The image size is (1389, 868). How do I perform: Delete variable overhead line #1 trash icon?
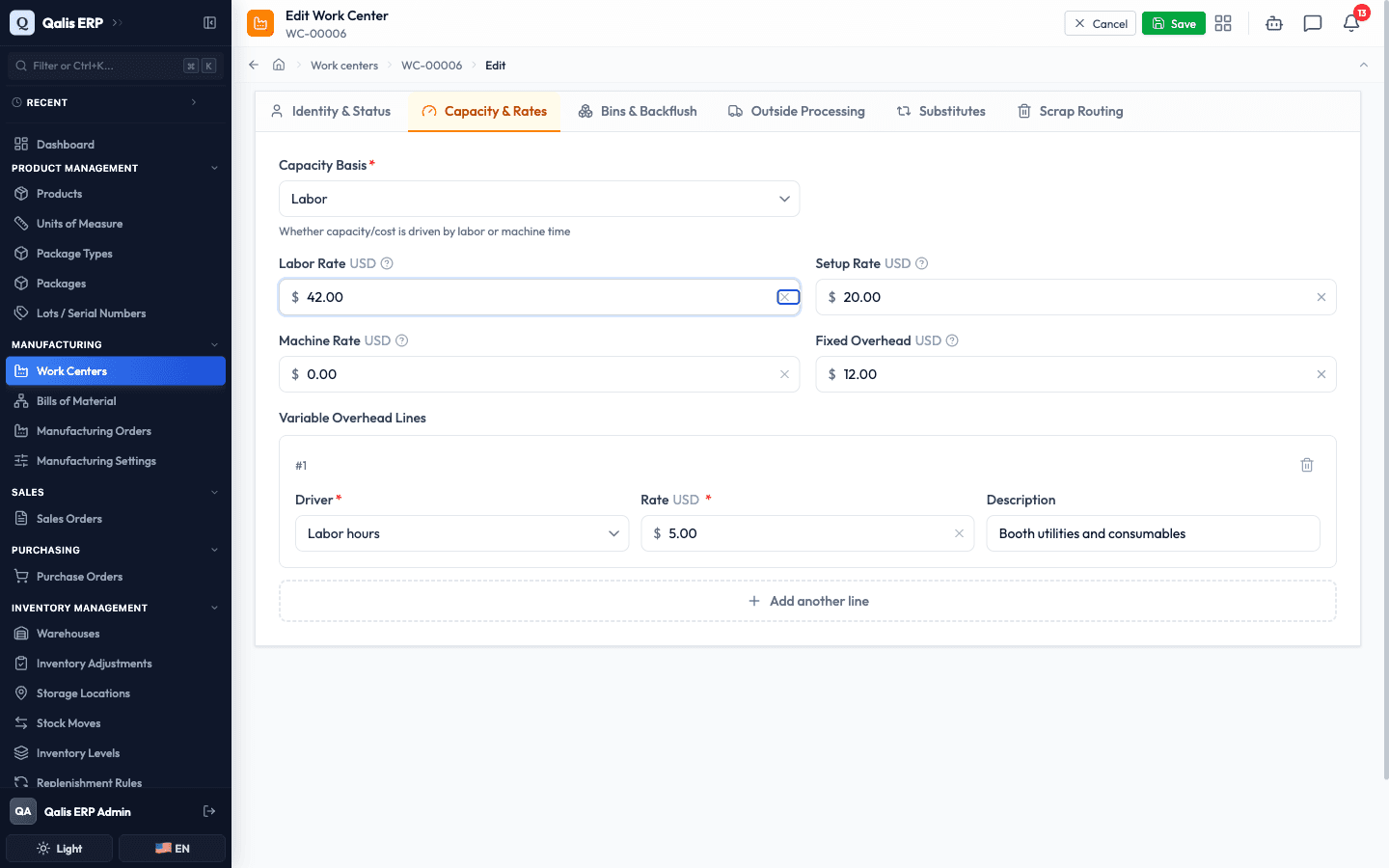(x=1307, y=465)
